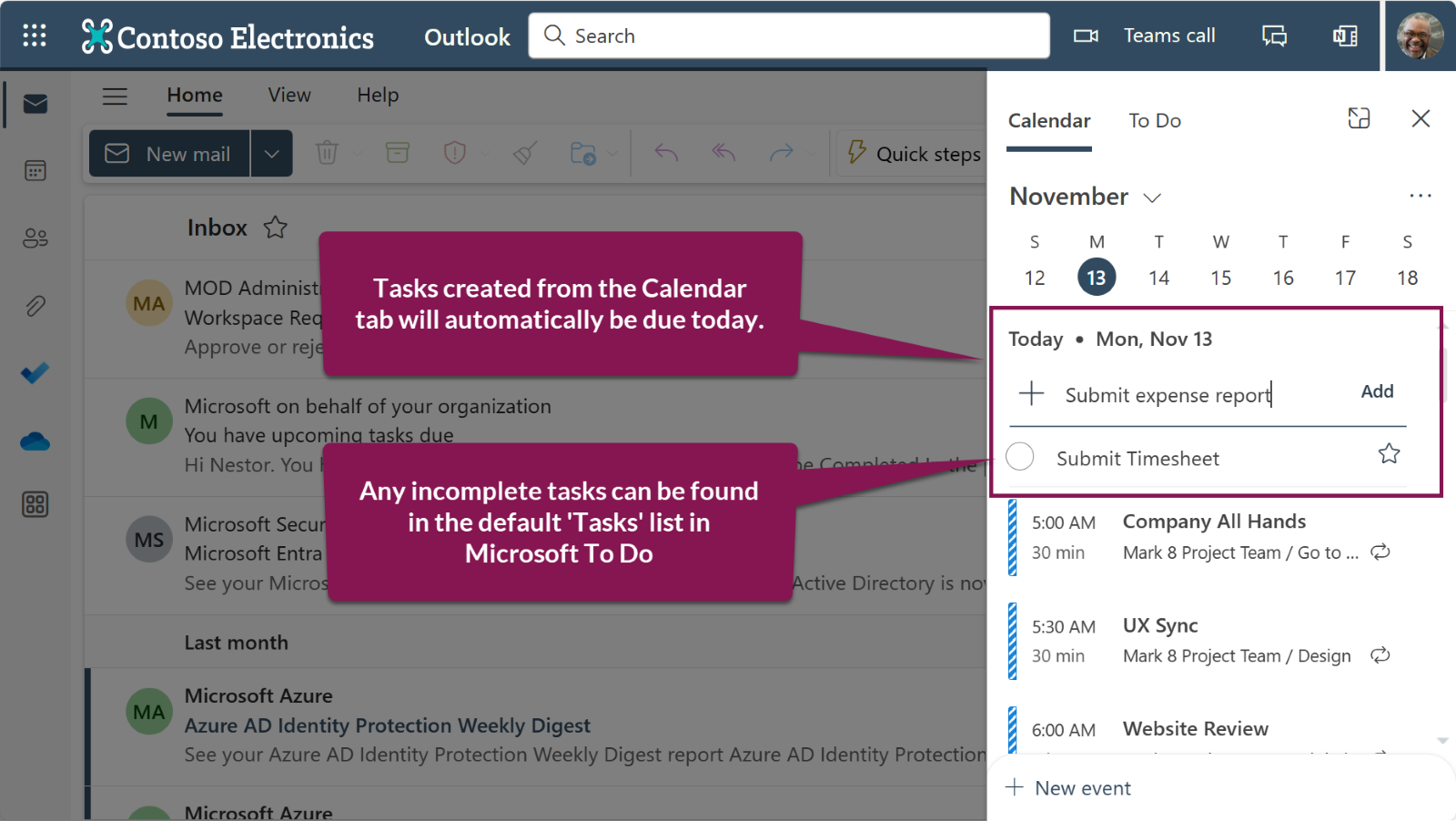Open OneDrive cloud icon in sidebar
Image resolution: width=1456 pixels, height=821 pixels.
tap(35, 442)
